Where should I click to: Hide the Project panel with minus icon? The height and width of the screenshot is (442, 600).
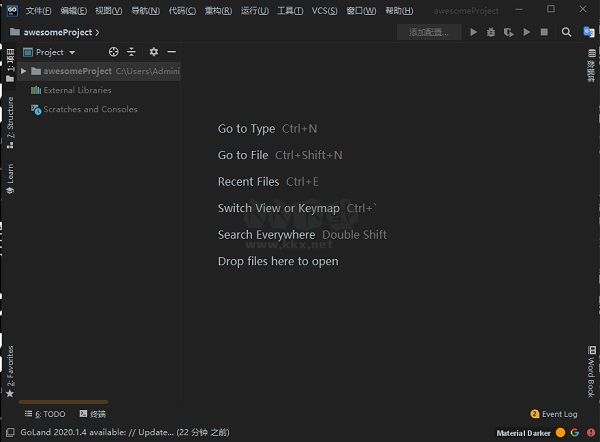click(171, 52)
